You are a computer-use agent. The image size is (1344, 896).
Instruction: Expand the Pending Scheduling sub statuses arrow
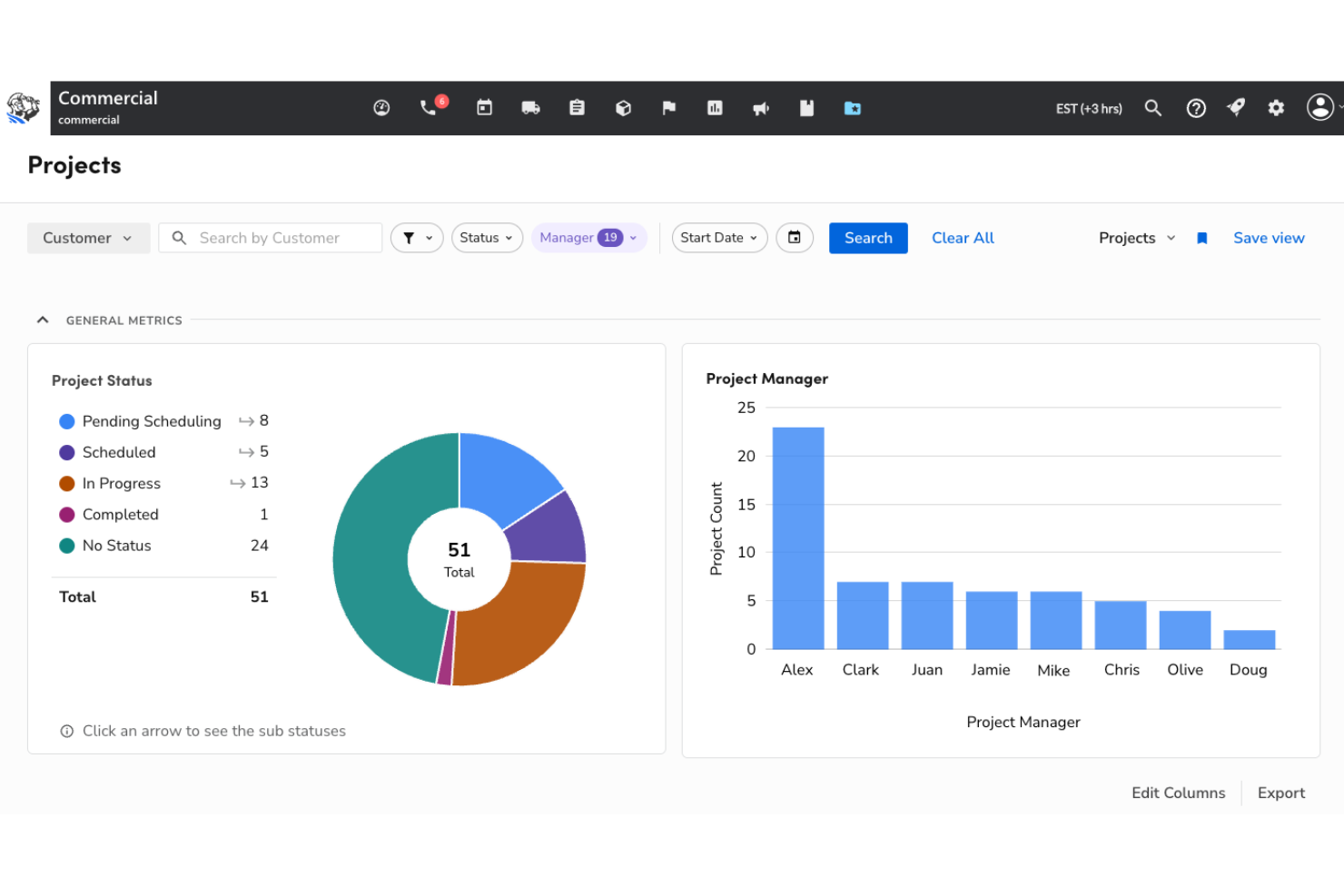[x=245, y=420]
